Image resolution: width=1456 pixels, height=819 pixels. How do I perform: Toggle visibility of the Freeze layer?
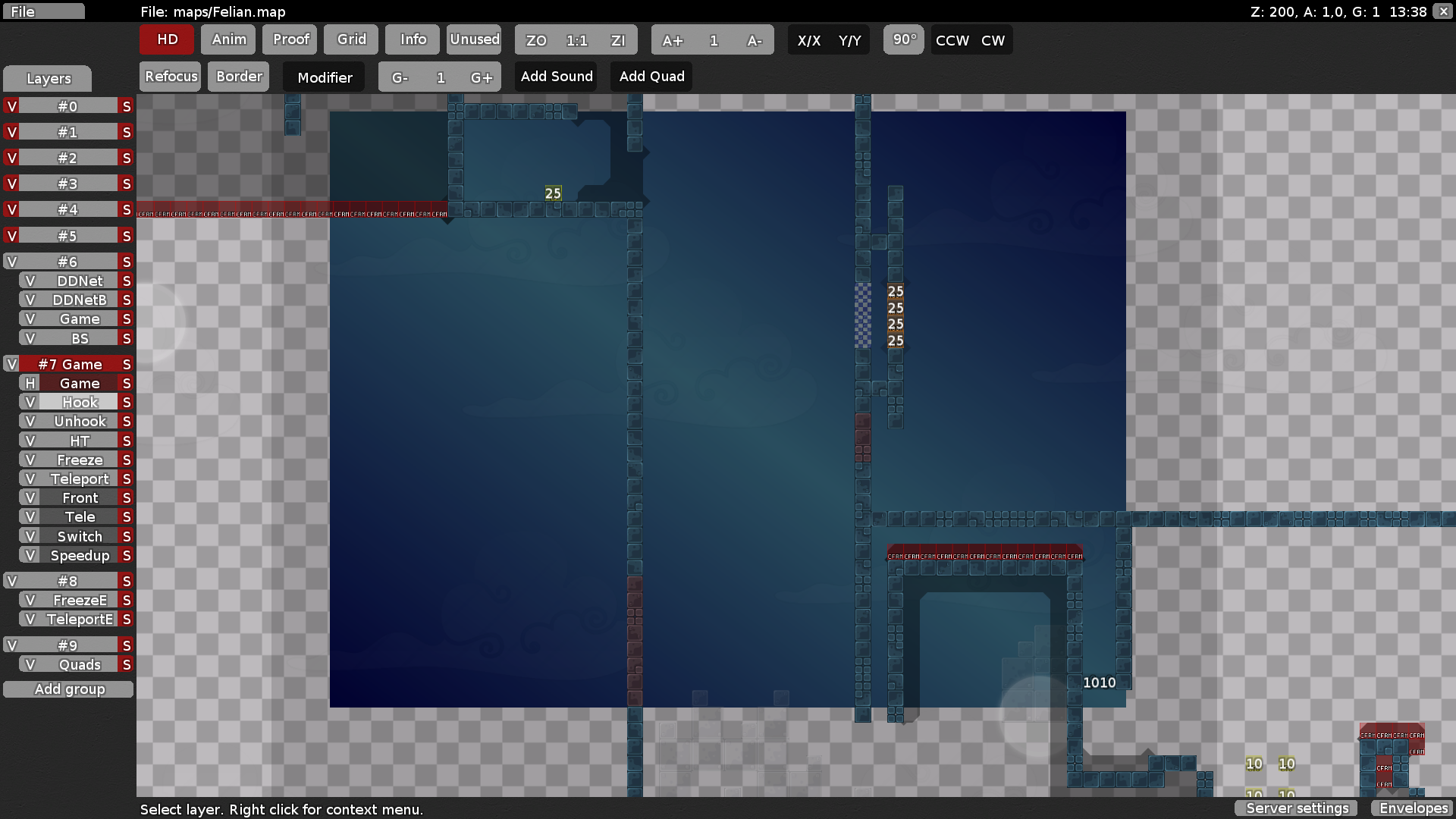(x=30, y=460)
